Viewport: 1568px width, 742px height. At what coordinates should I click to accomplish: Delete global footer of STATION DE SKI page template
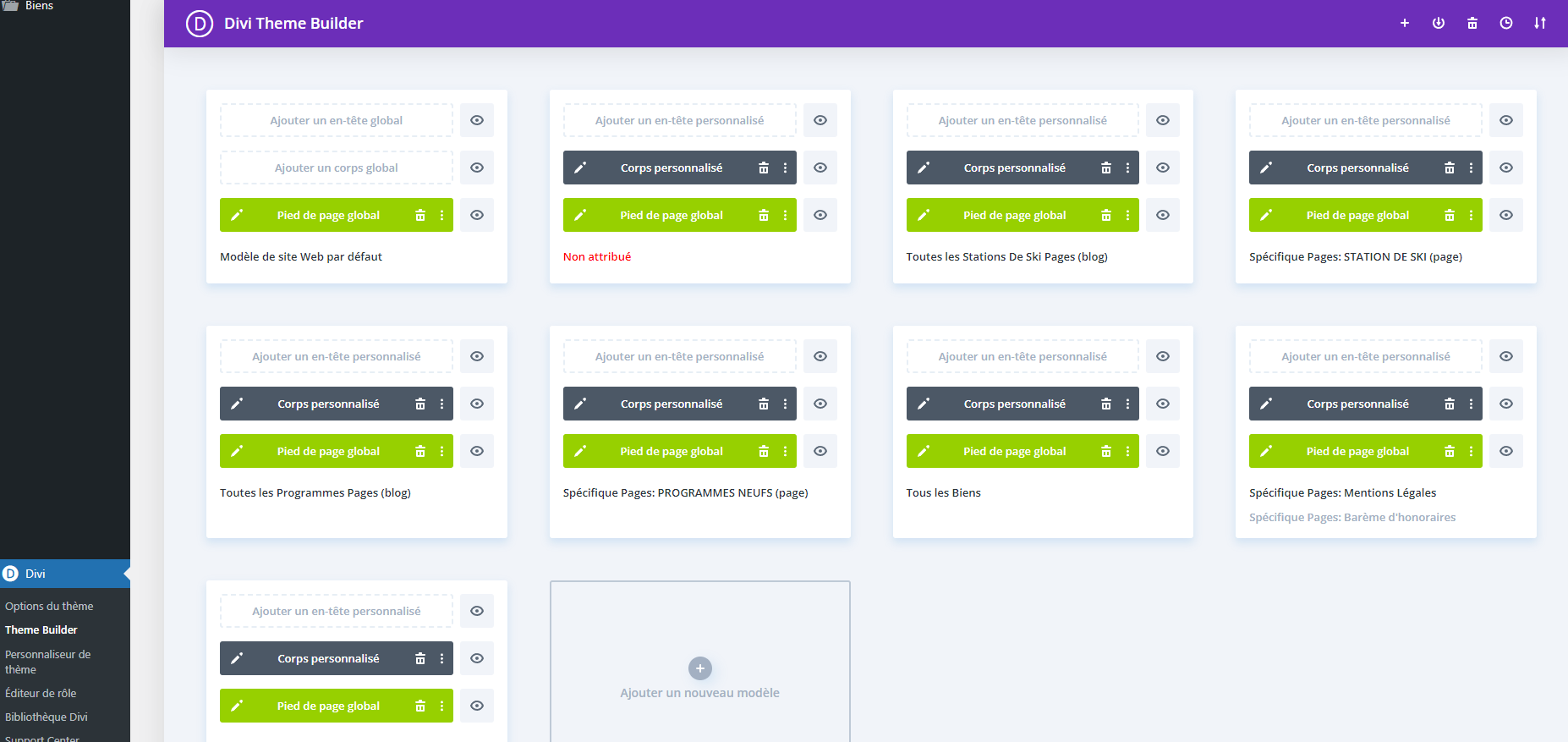click(1450, 215)
